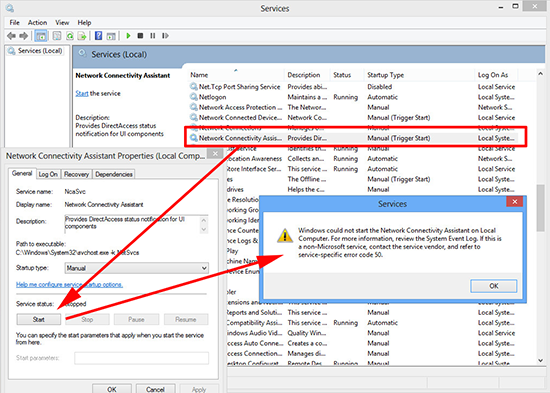Click the gear icon of the Network Connected Device row
The image size is (550, 393).
(x=194, y=117)
